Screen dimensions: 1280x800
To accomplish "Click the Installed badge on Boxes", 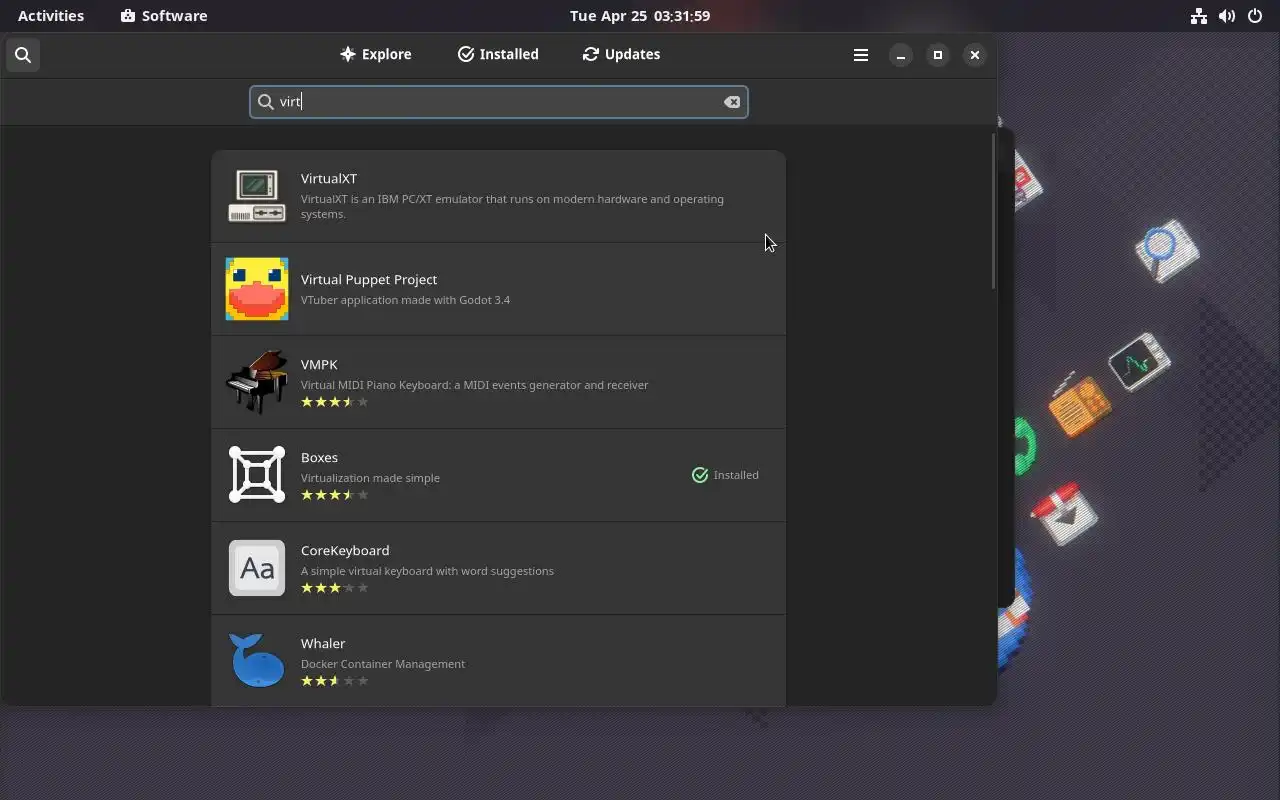I will (x=725, y=475).
